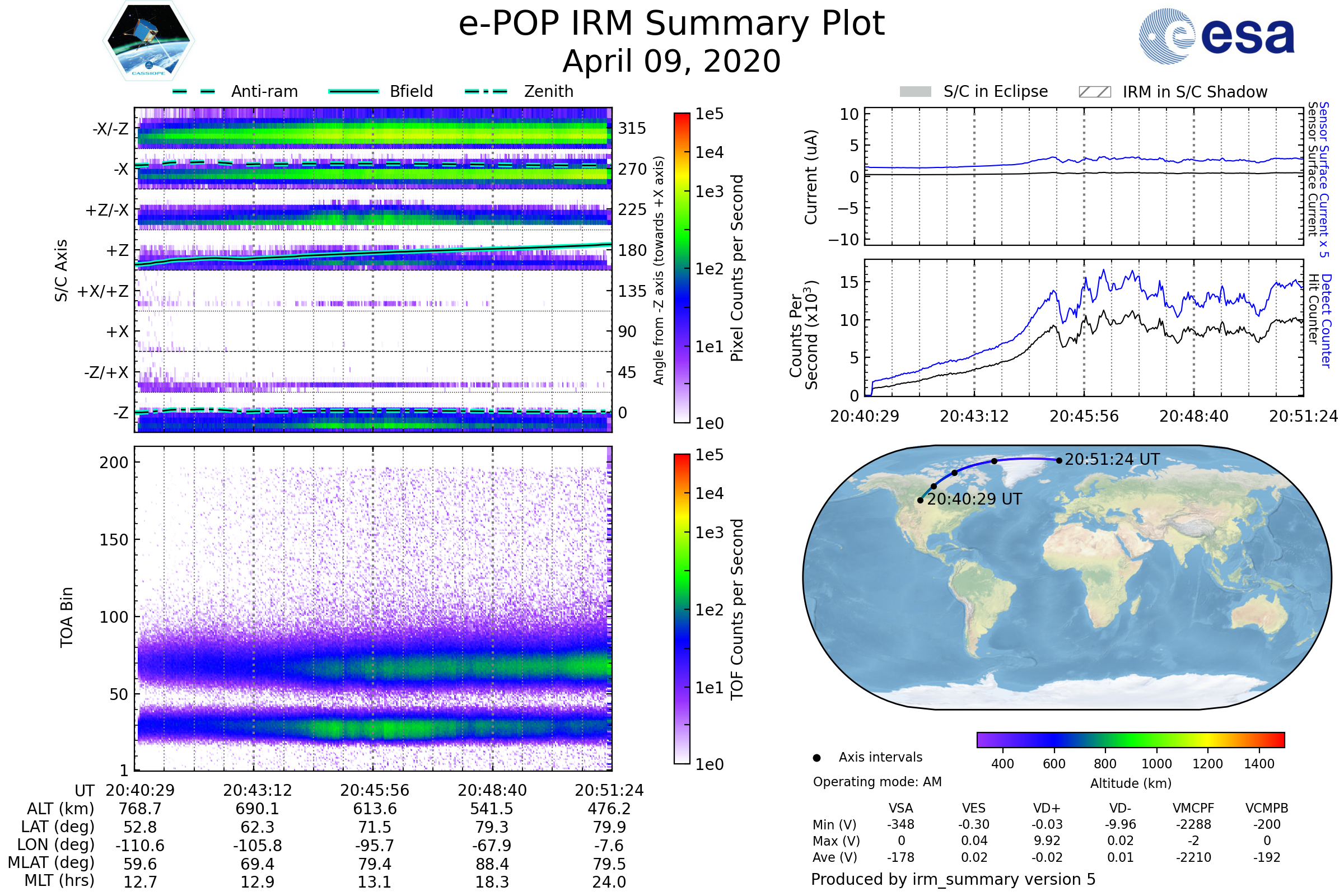This screenshot has width=1344, height=896.
Task: Click the ESA logo
Action: pos(1216,36)
